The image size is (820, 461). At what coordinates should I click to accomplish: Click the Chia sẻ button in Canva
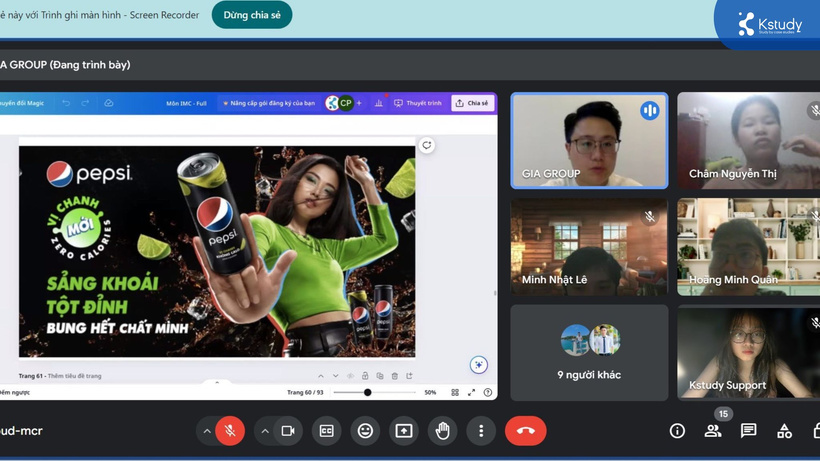click(x=472, y=103)
